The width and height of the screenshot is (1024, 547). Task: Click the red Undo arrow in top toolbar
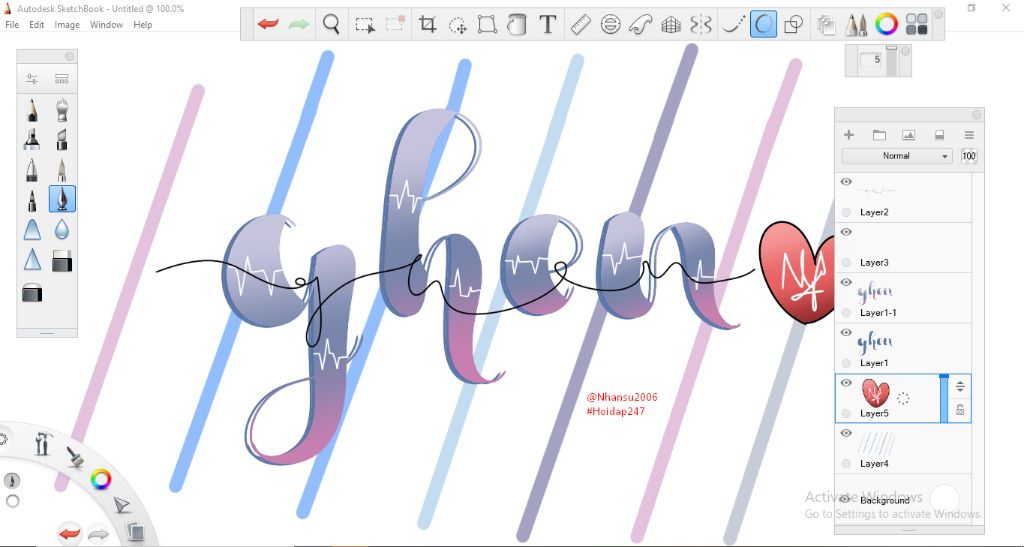point(268,25)
